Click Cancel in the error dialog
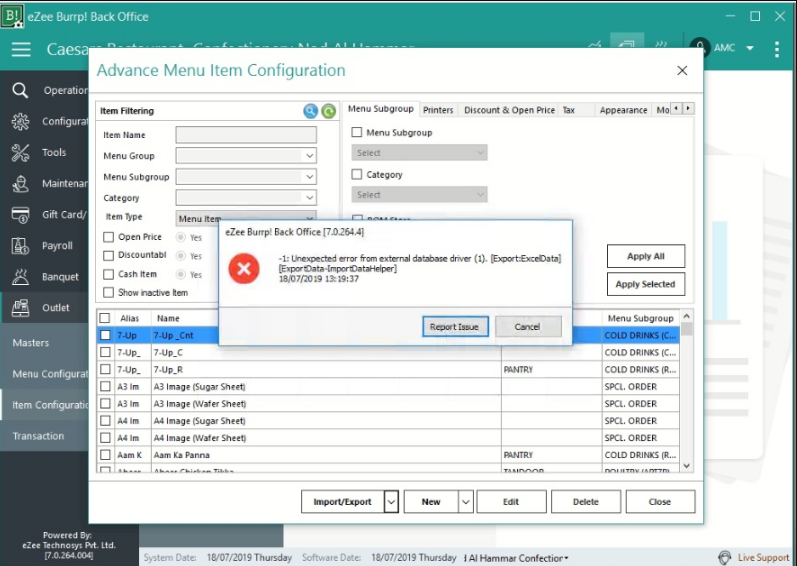The image size is (797, 566). tap(528, 327)
